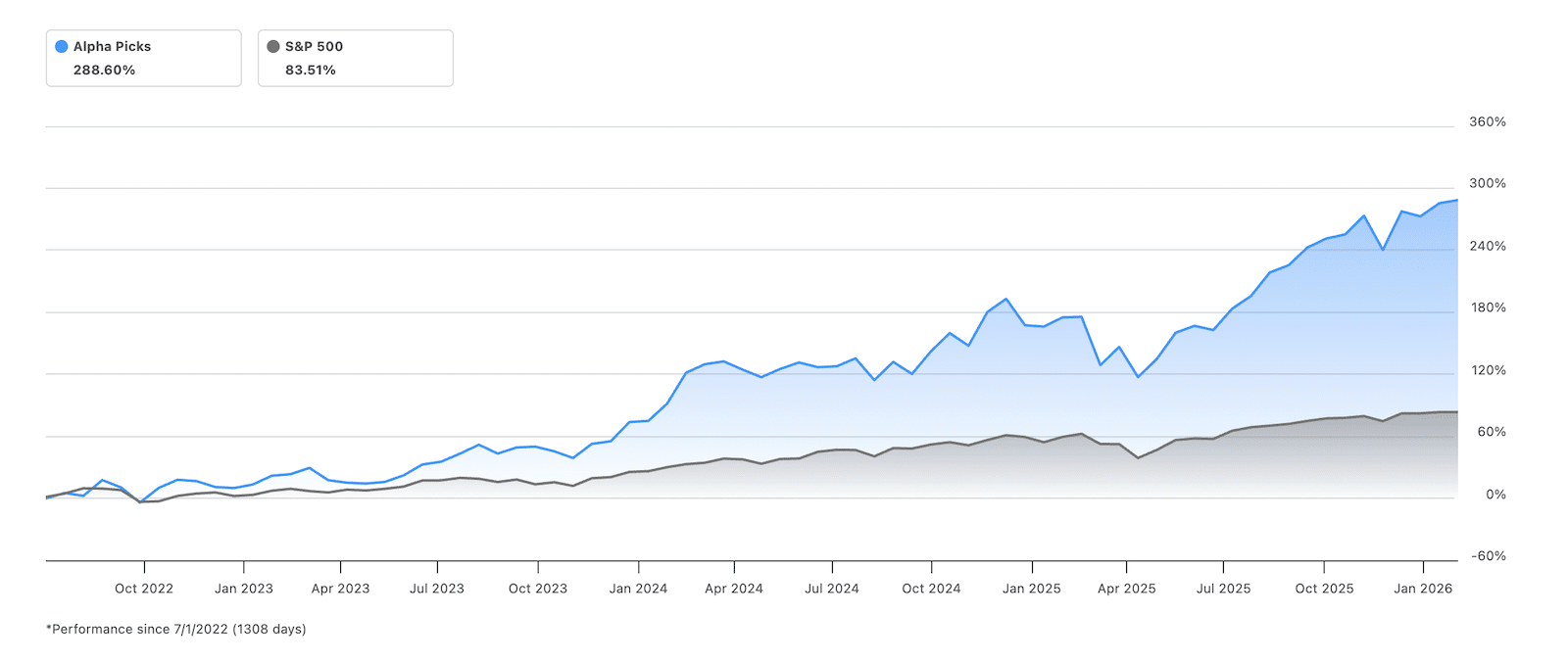Image resolution: width=1568 pixels, height=663 pixels.
Task: Select the Jan 2024 x-axis label
Action: [x=638, y=589]
